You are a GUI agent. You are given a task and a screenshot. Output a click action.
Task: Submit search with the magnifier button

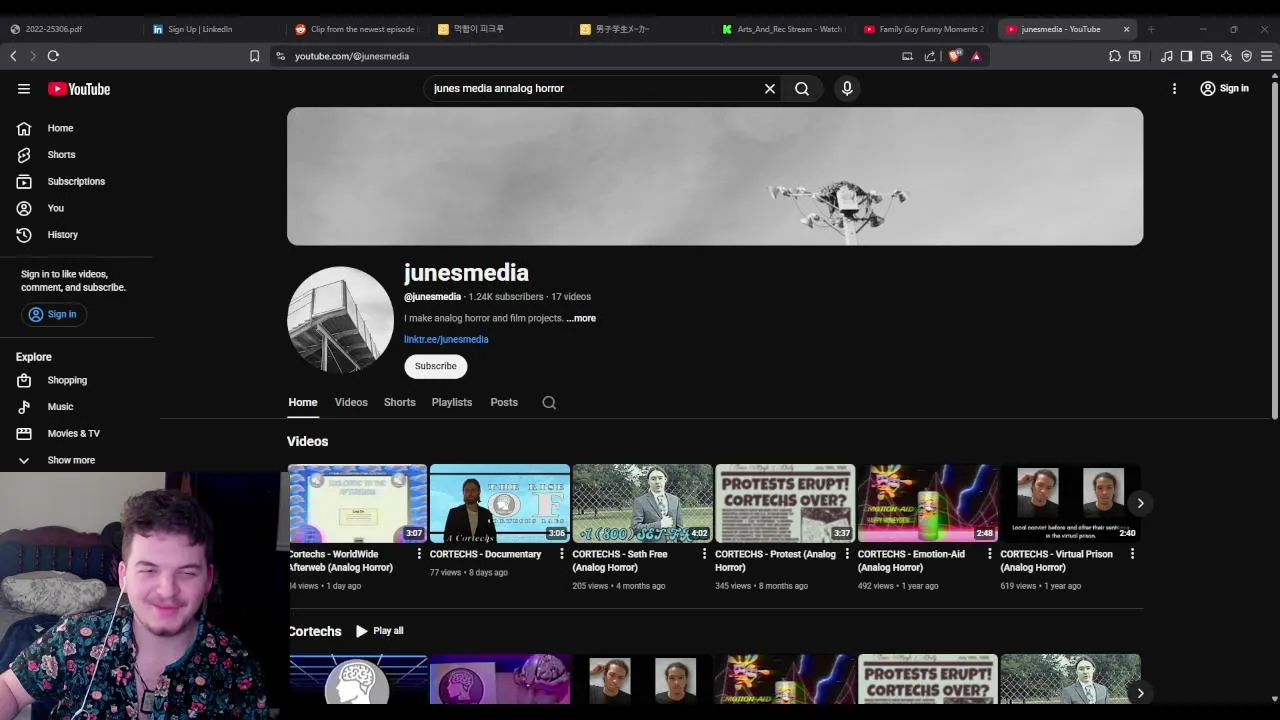[x=802, y=89]
